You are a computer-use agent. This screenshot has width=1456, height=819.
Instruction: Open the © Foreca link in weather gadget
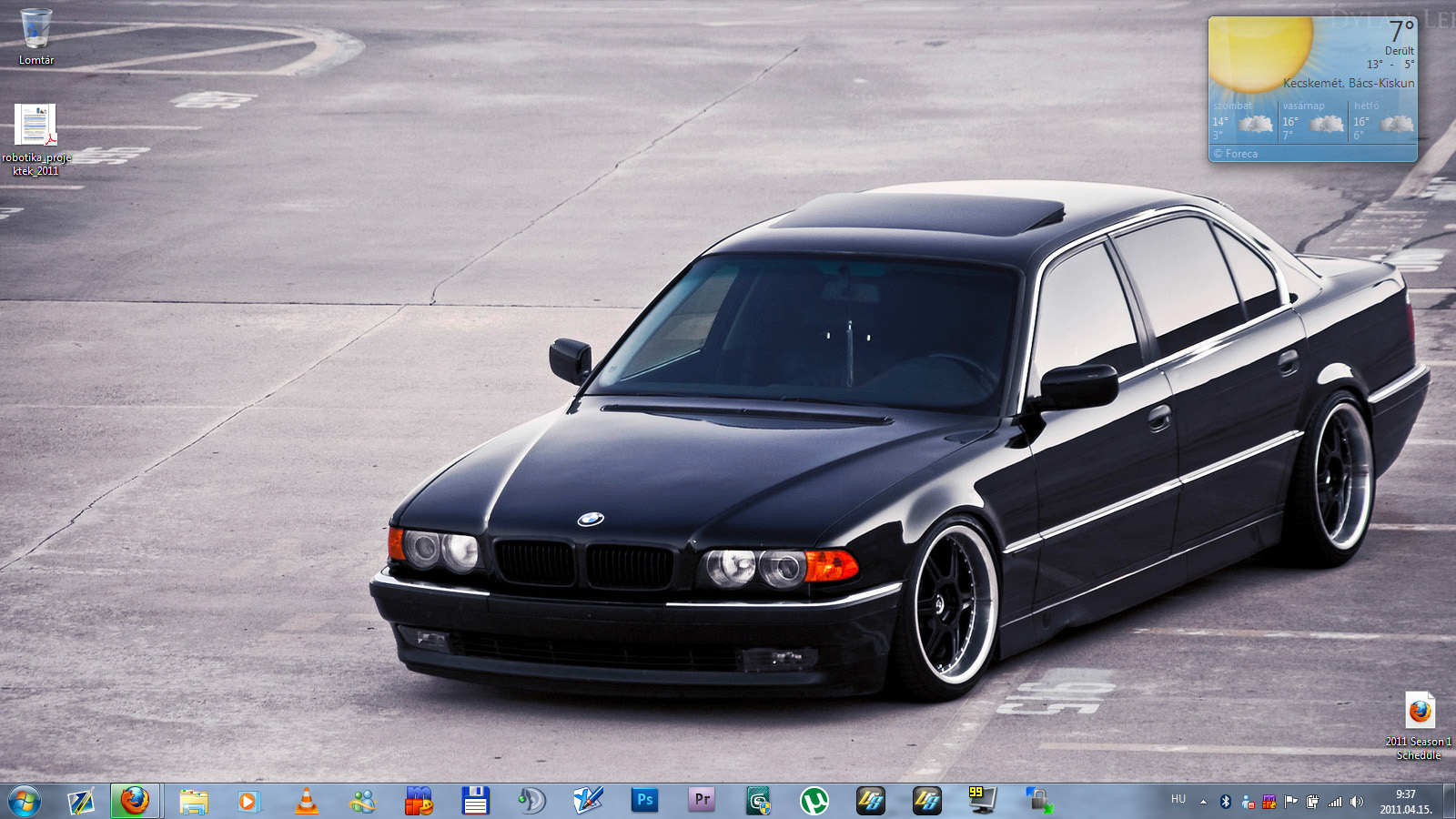[x=1236, y=154]
